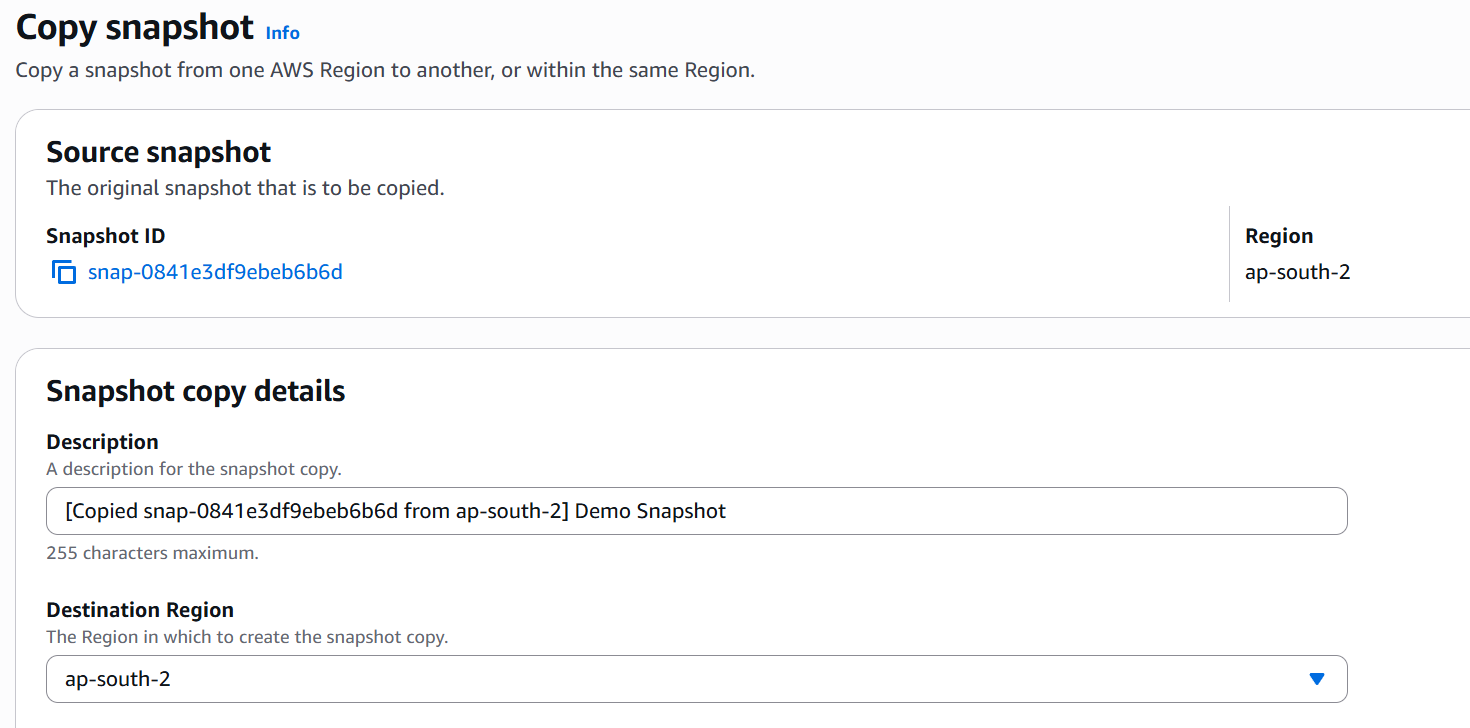1470x728 pixels.
Task: Click the ap-south-2 value under the Region label
Action: pos(1297,272)
